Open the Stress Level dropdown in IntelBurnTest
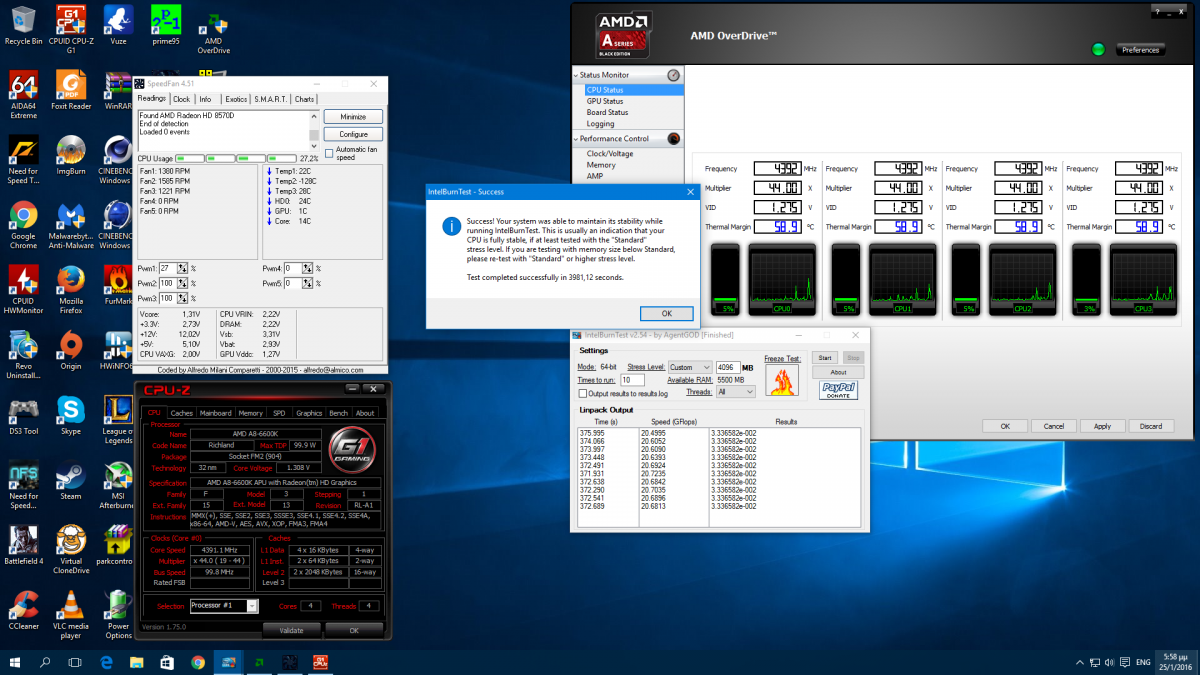 tap(690, 367)
